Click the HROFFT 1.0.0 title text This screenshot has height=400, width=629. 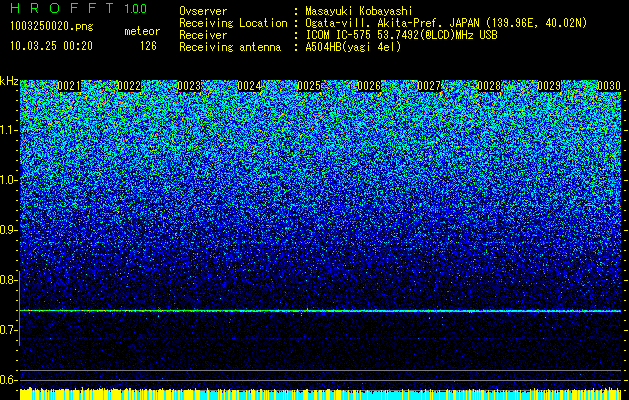coord(78,8)
